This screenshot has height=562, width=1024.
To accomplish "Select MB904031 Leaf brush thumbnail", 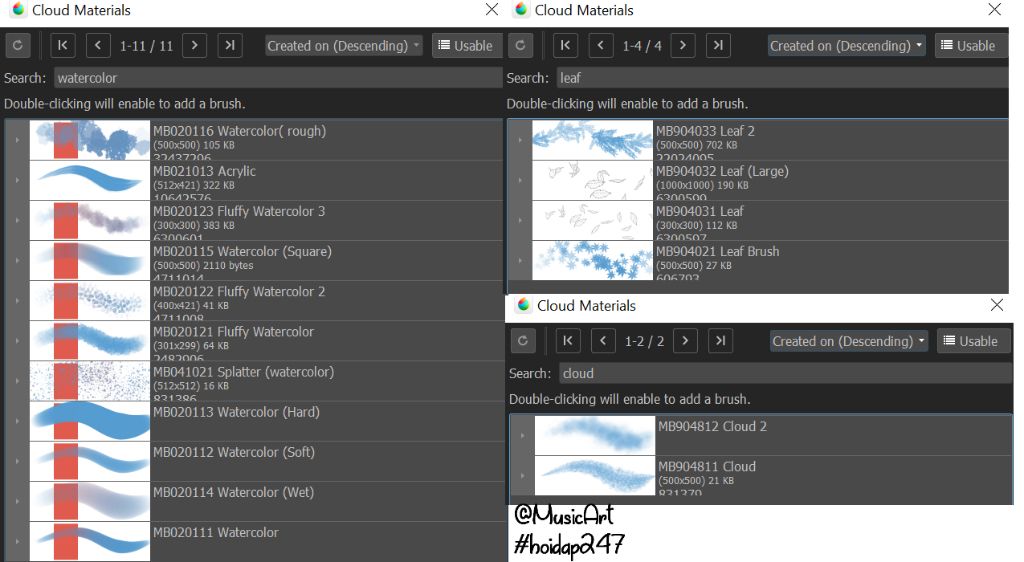I will (592, 220).
